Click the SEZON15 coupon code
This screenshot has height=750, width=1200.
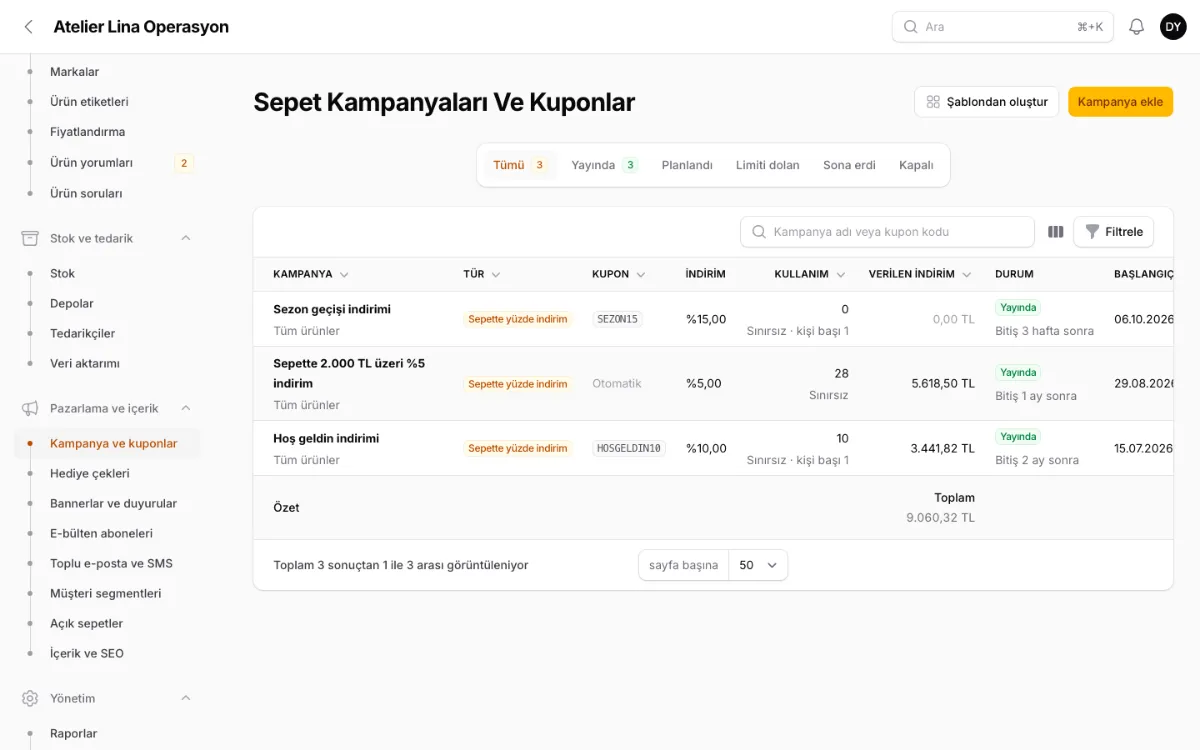pos(617,319)
